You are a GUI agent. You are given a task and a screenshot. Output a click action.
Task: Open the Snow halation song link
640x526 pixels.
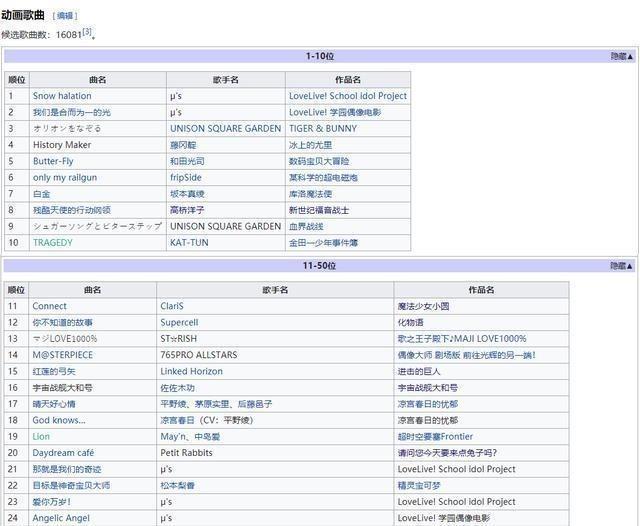pyautogui.click(x=62, y=96)
